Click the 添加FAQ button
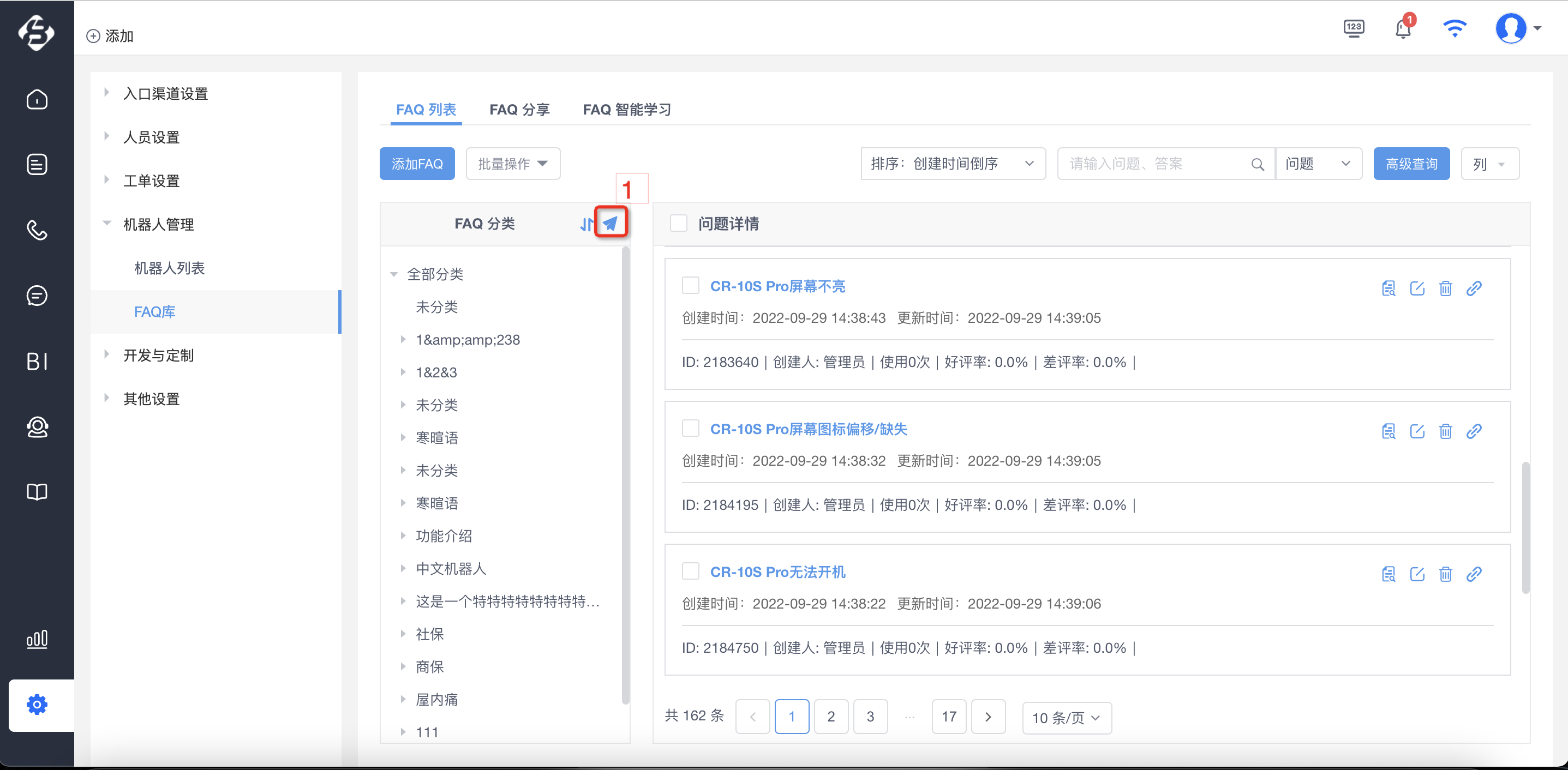The width and height of the screenshot is (1568, 770). tap(417, 164)
